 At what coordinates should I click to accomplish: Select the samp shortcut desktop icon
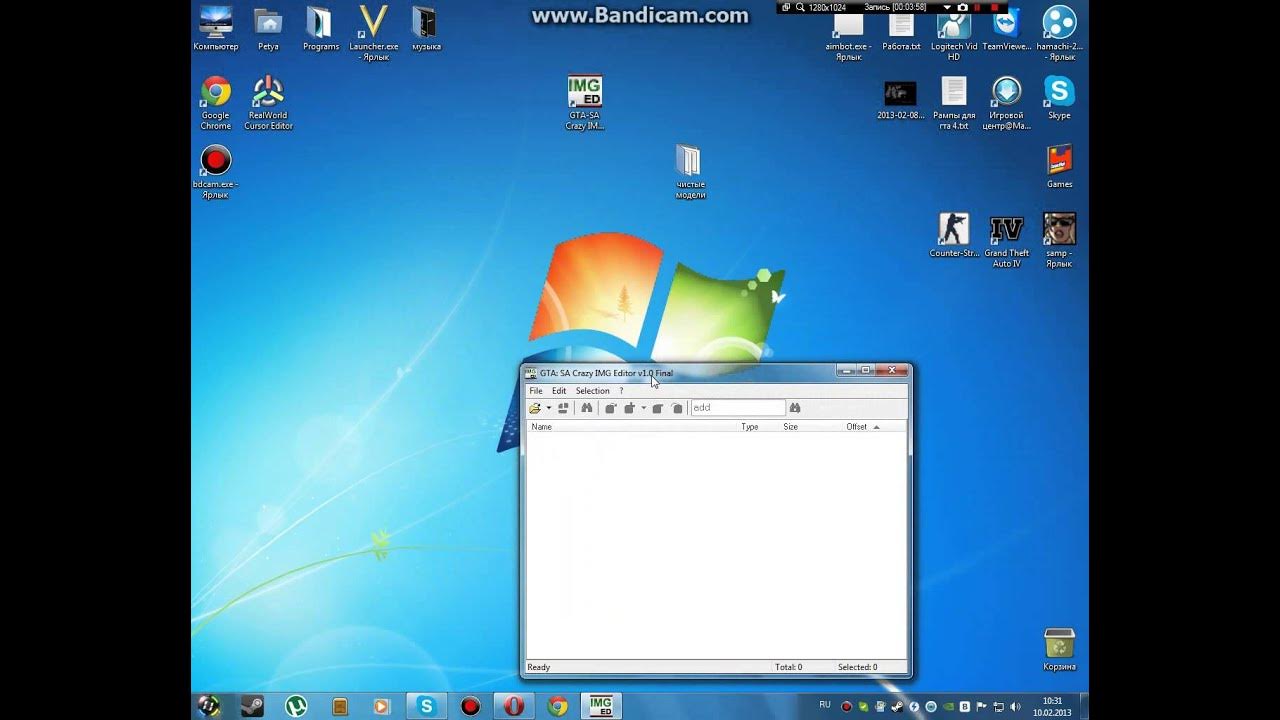[x=1059, y=241]
